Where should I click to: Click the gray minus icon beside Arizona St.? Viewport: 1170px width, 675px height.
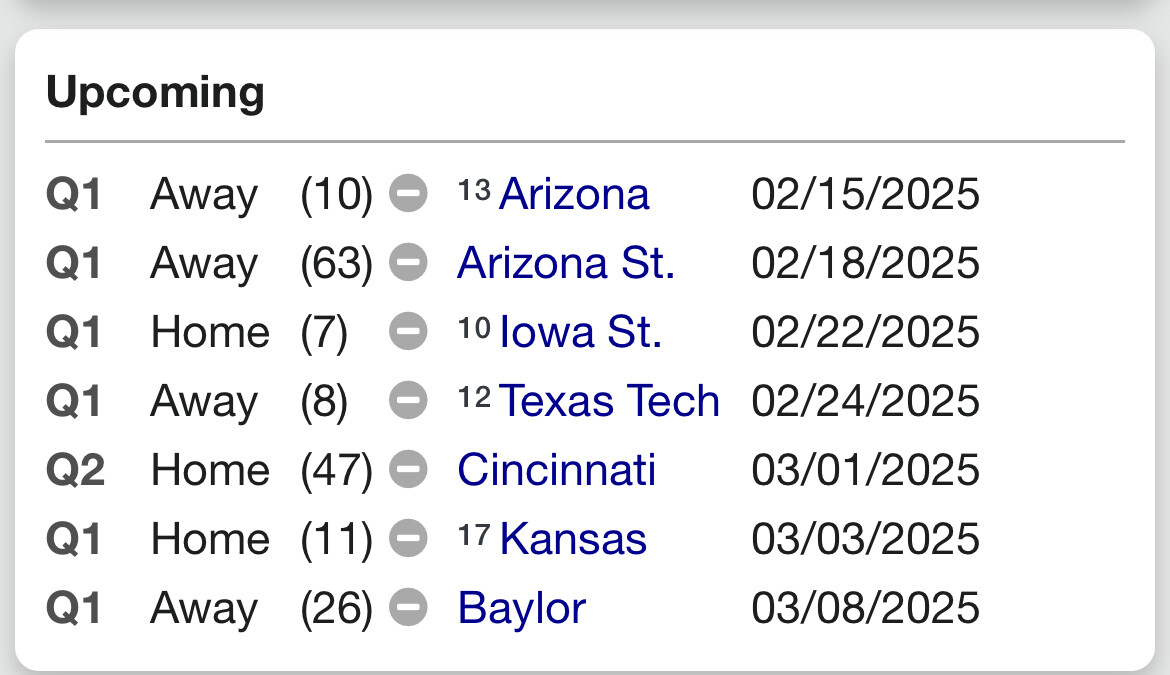[408, 263]
